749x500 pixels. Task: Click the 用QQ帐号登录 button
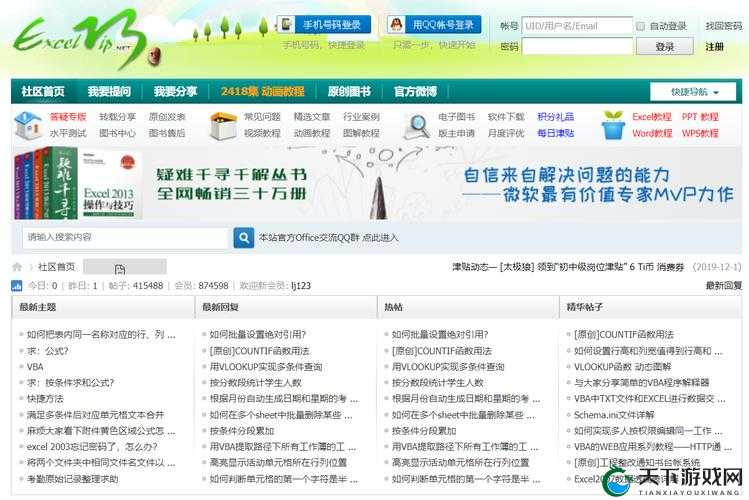[434, 25]
